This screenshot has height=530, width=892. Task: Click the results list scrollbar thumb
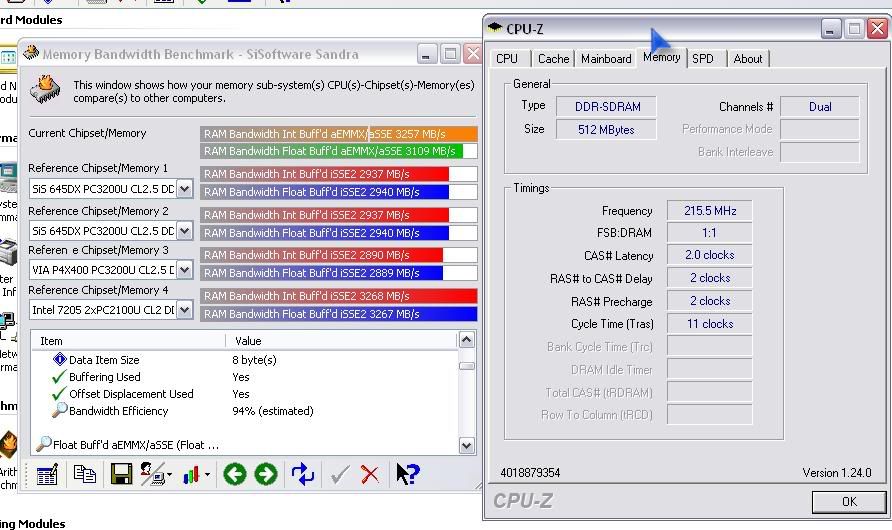[x=466, y=366]
